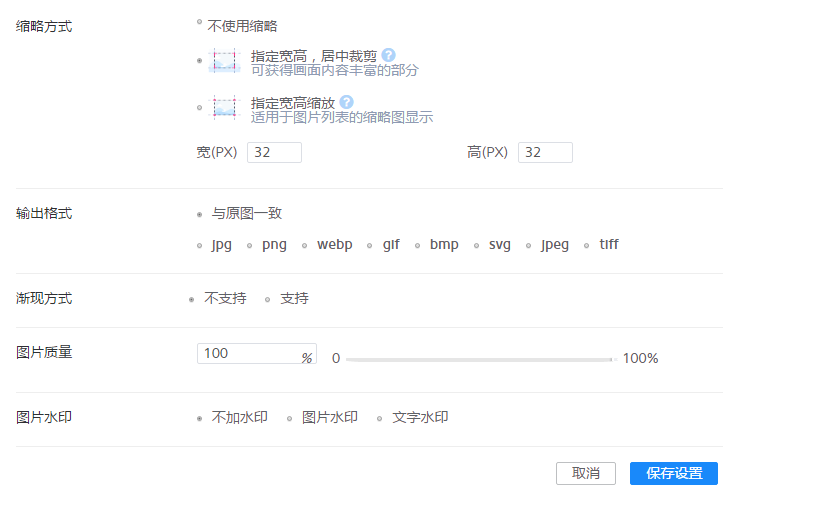Click the 宽(PX) width input field

[x=273, y=152]
